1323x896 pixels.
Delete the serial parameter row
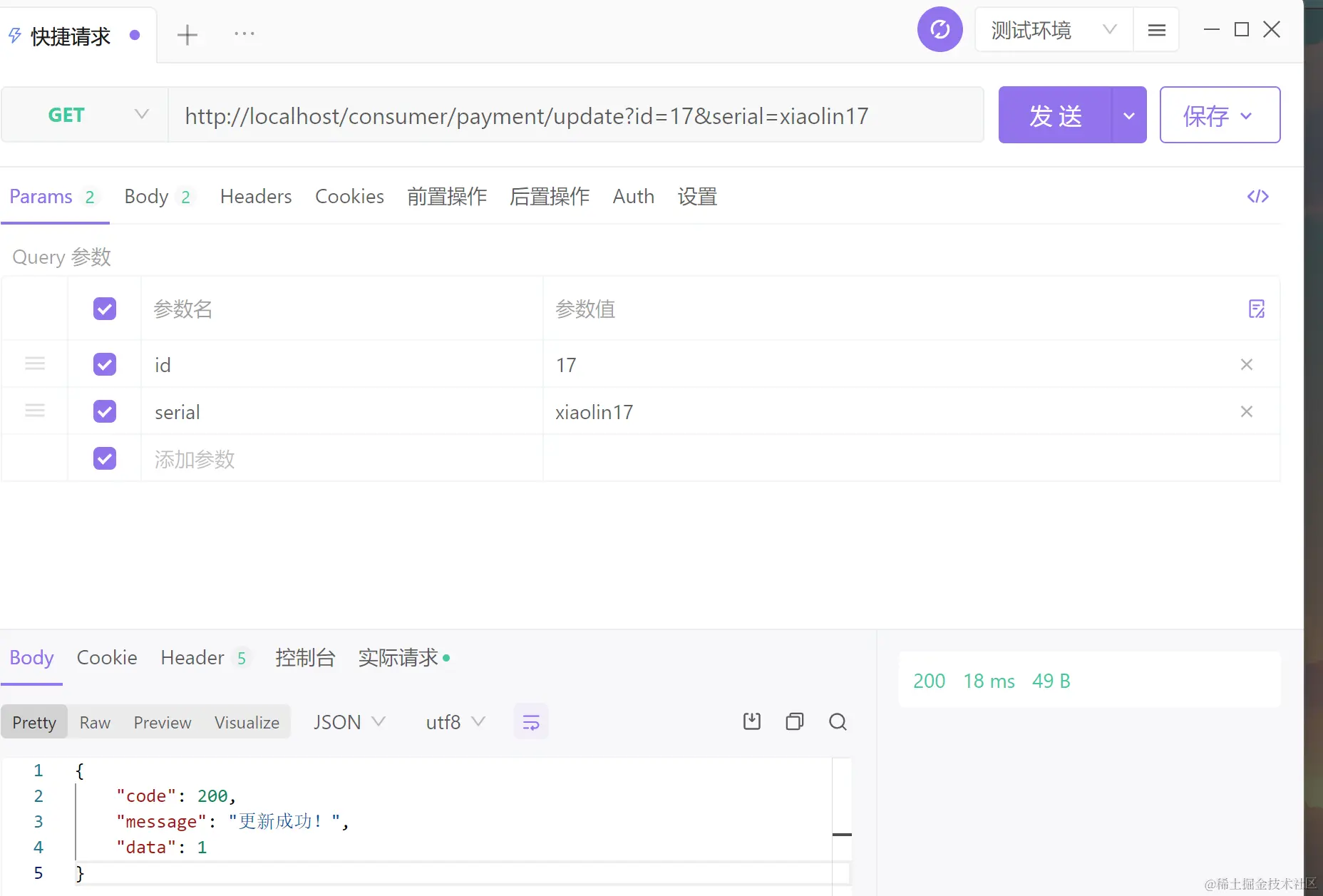(x=1246, y=411)
